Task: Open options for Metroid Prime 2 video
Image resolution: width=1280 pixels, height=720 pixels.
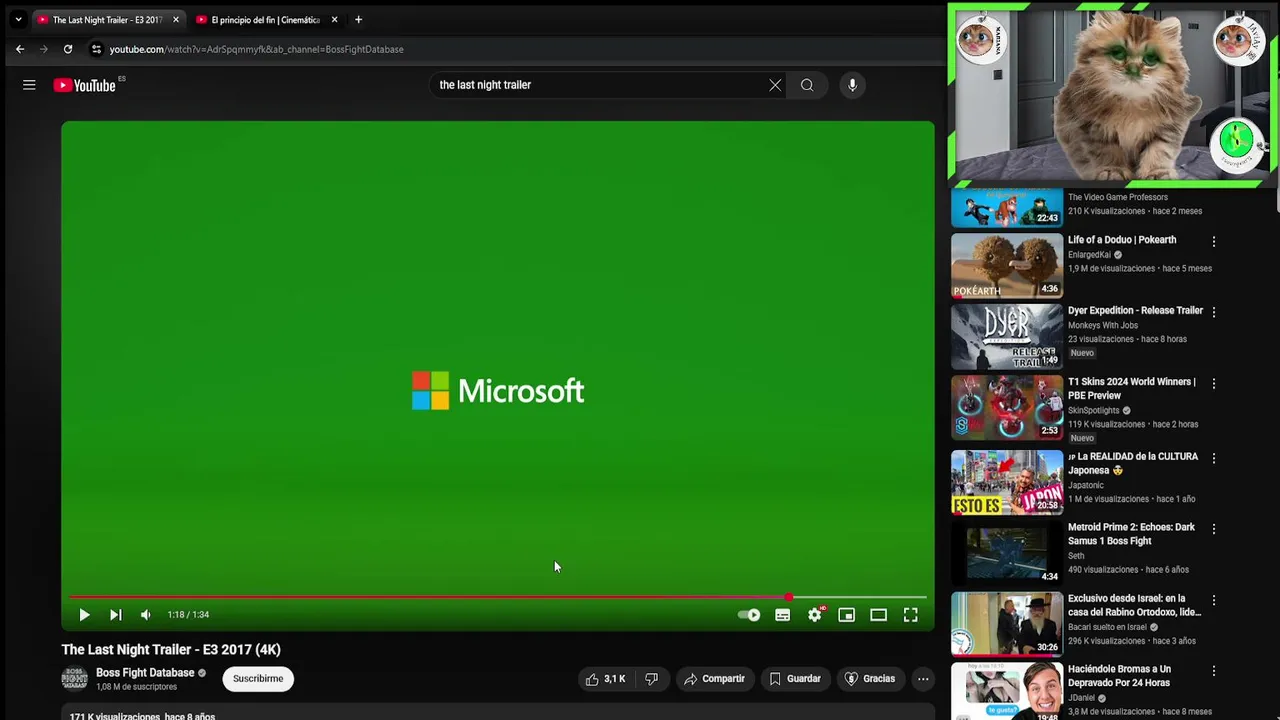Action: 1214,529
